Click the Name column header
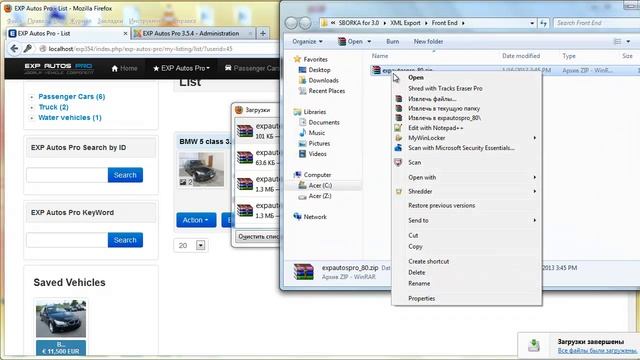 tap(380, 56)
